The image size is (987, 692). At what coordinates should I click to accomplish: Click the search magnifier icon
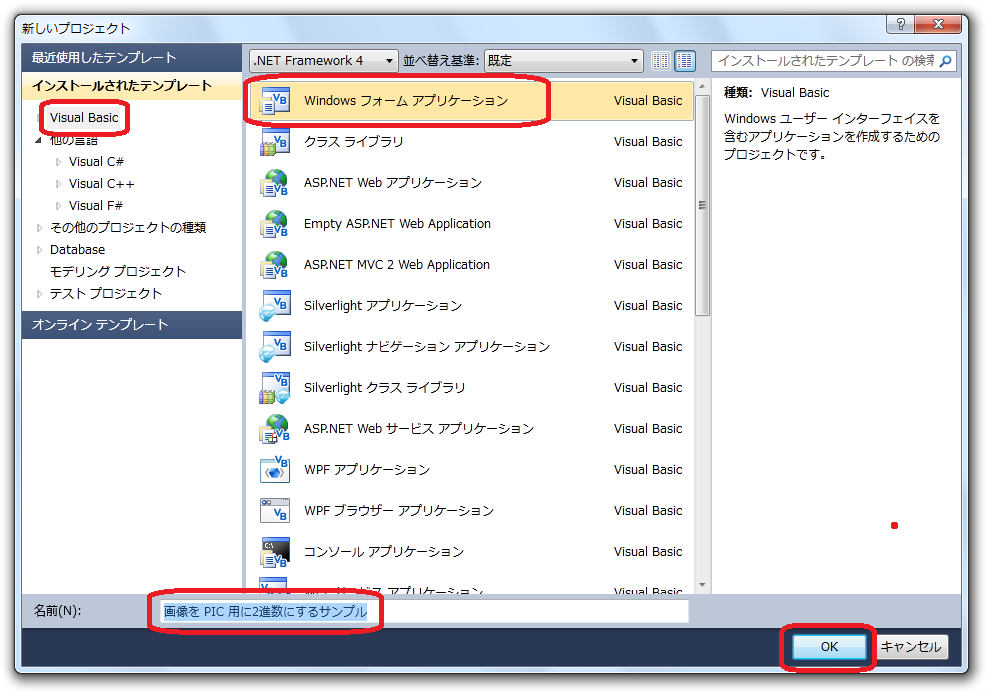pos(945,61)
